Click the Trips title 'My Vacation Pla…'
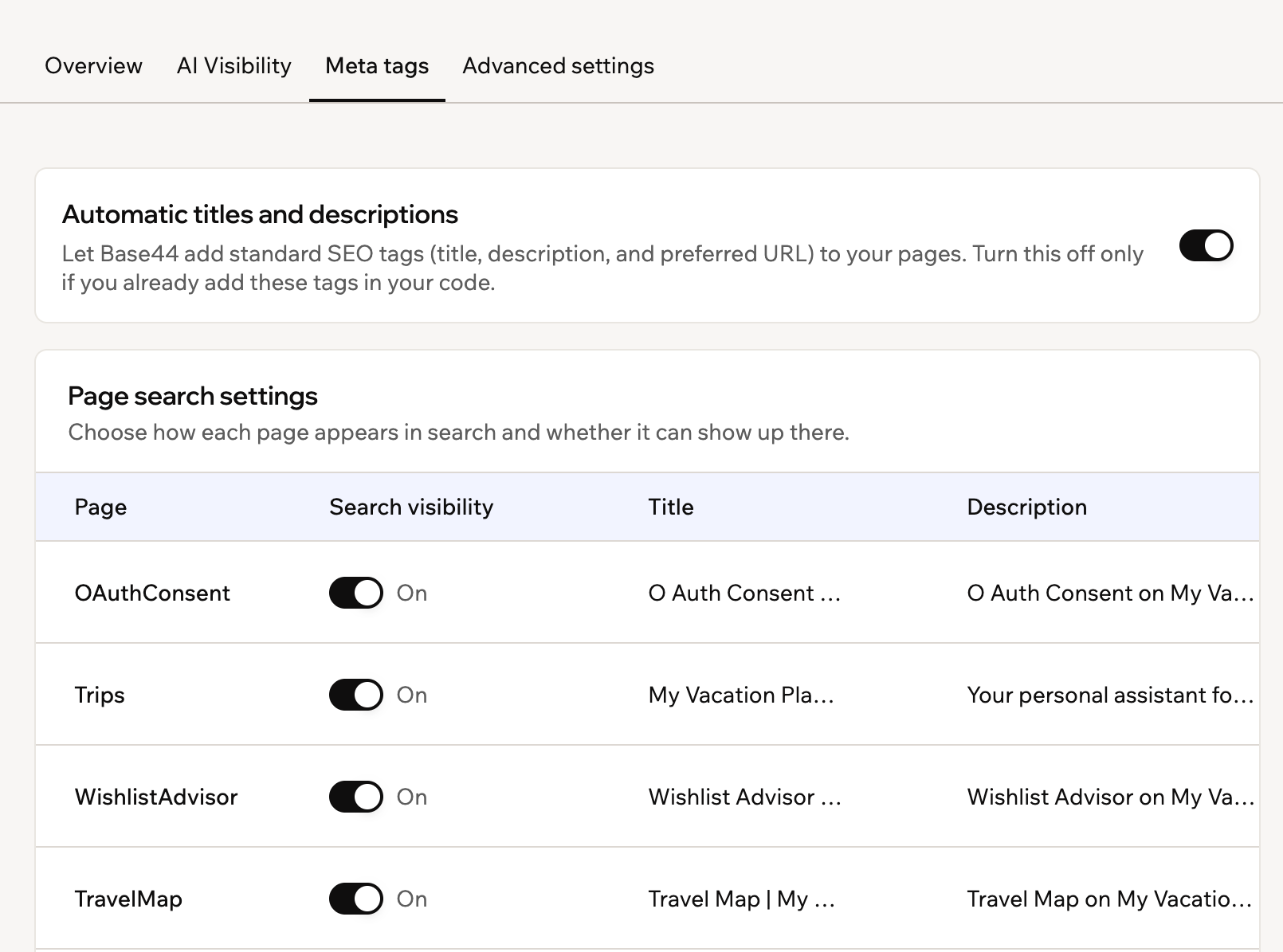The width and height of the screenshot is (1283, 952). [x=741, y=695]
